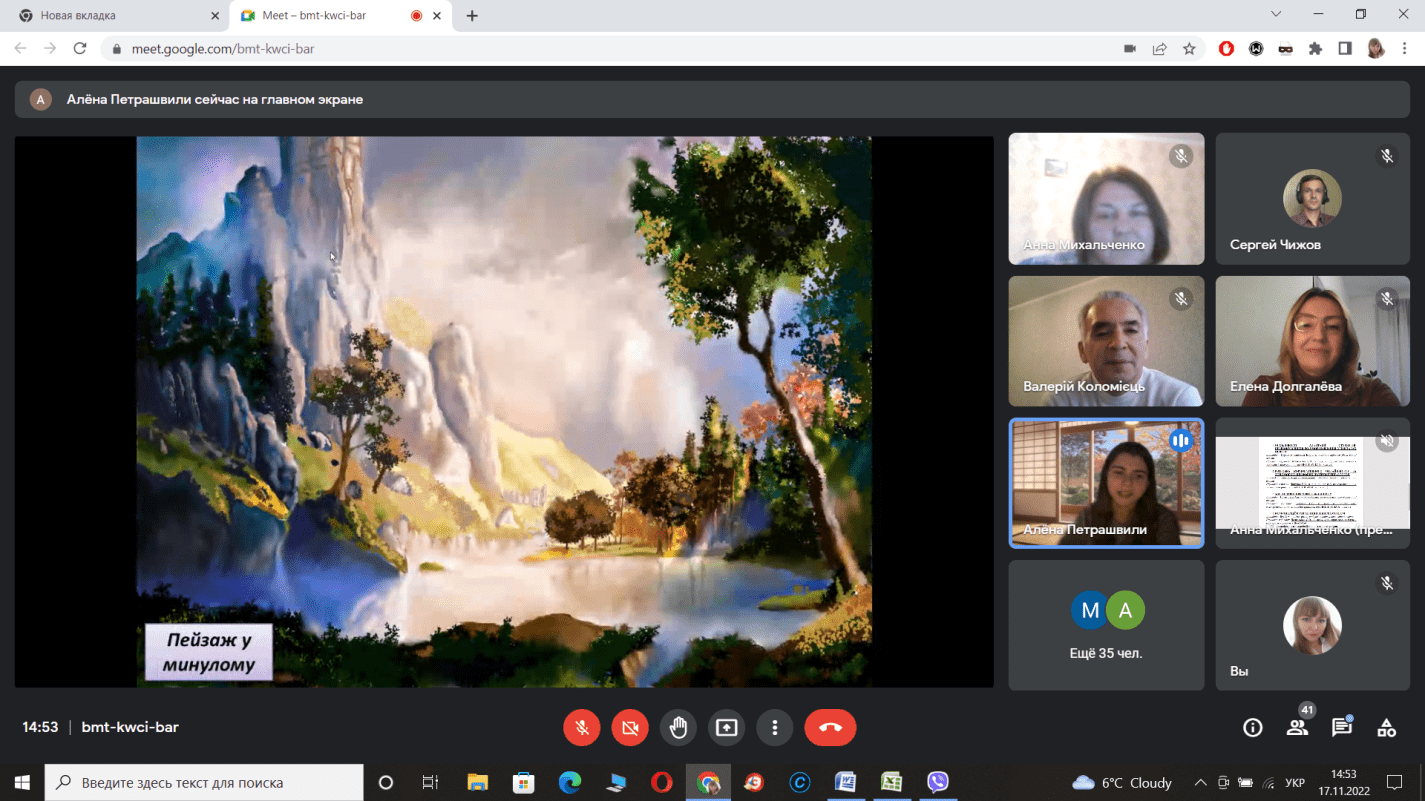Click the address bar with meet.google.com URL
This screenshot has height=801, width=1425.
610,48
